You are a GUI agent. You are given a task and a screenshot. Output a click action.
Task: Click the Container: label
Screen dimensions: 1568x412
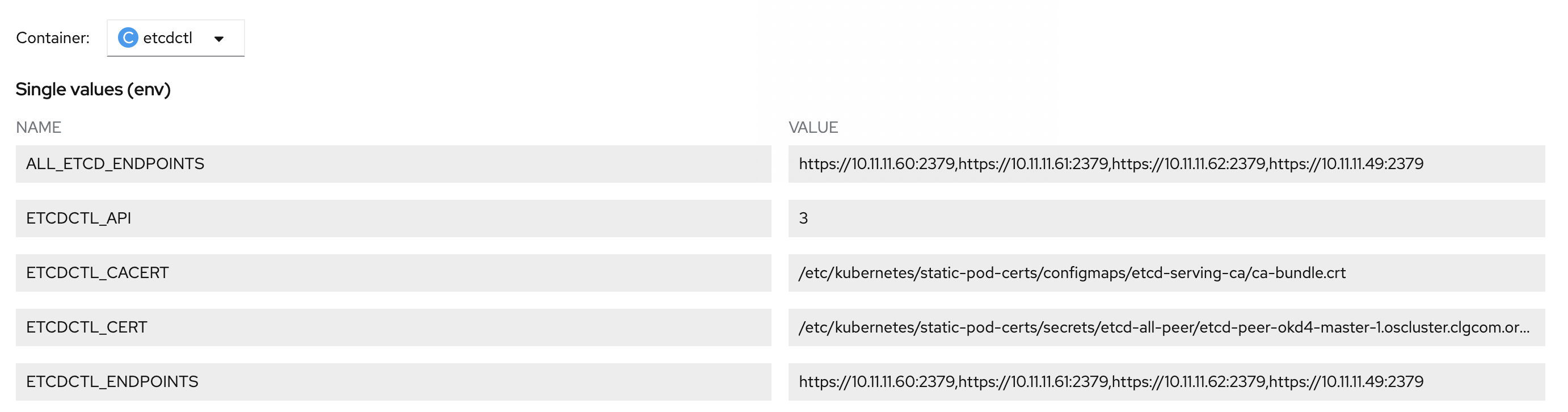point(52,37)
